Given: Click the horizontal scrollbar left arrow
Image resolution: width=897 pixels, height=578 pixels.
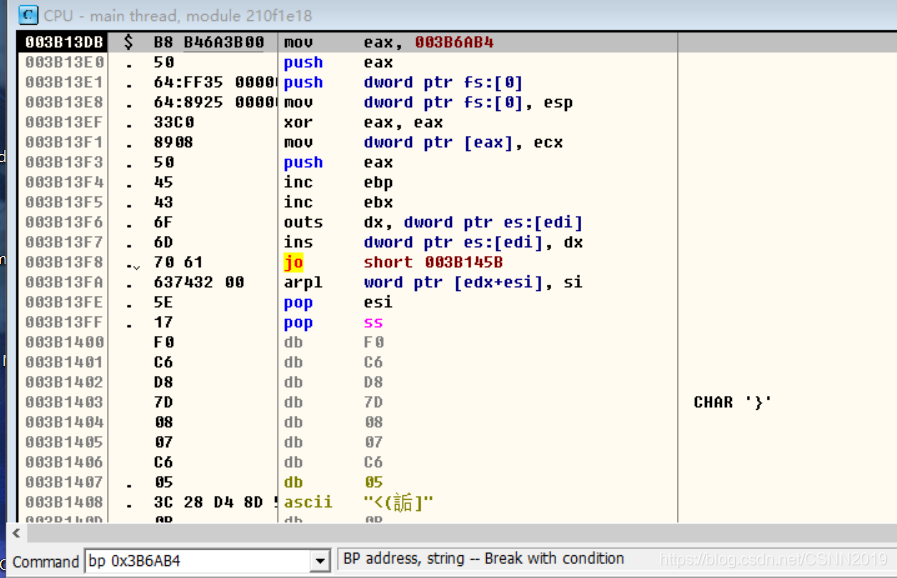Looking at the screenshot, I should pos(17,533).
